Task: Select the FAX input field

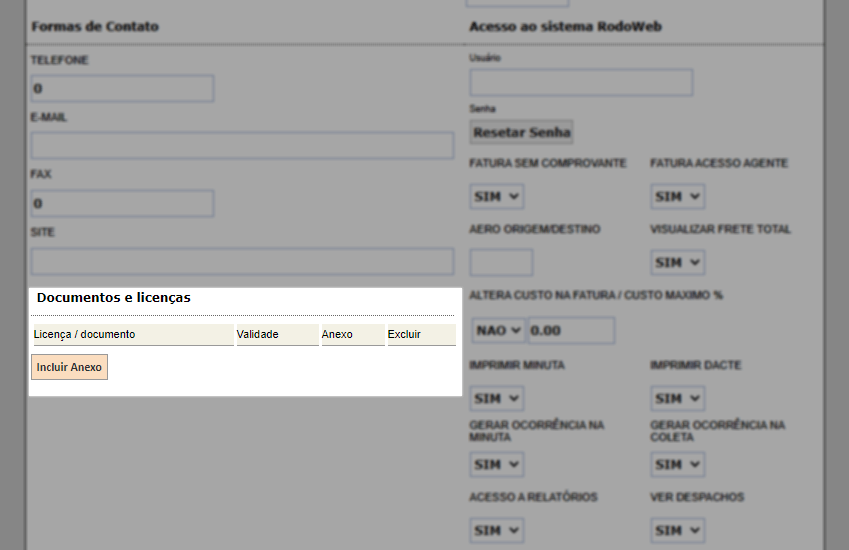Action: [122, 204]
